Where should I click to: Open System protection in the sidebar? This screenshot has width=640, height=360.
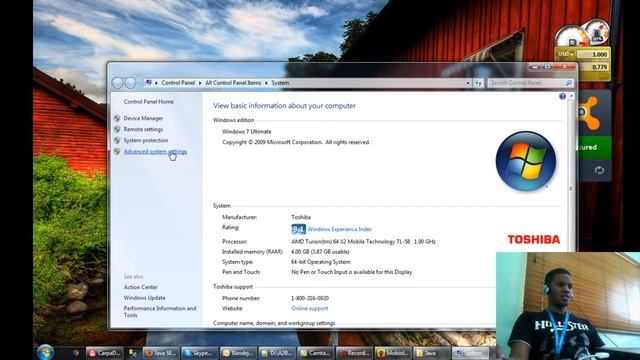tap(146, 140)
